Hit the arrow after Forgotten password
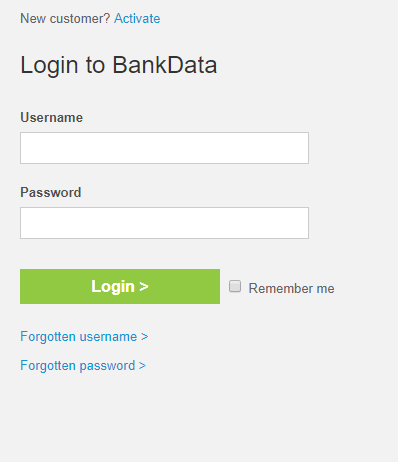Image resolution: width=398 pixels, height=462 pixels. [142, 366]
